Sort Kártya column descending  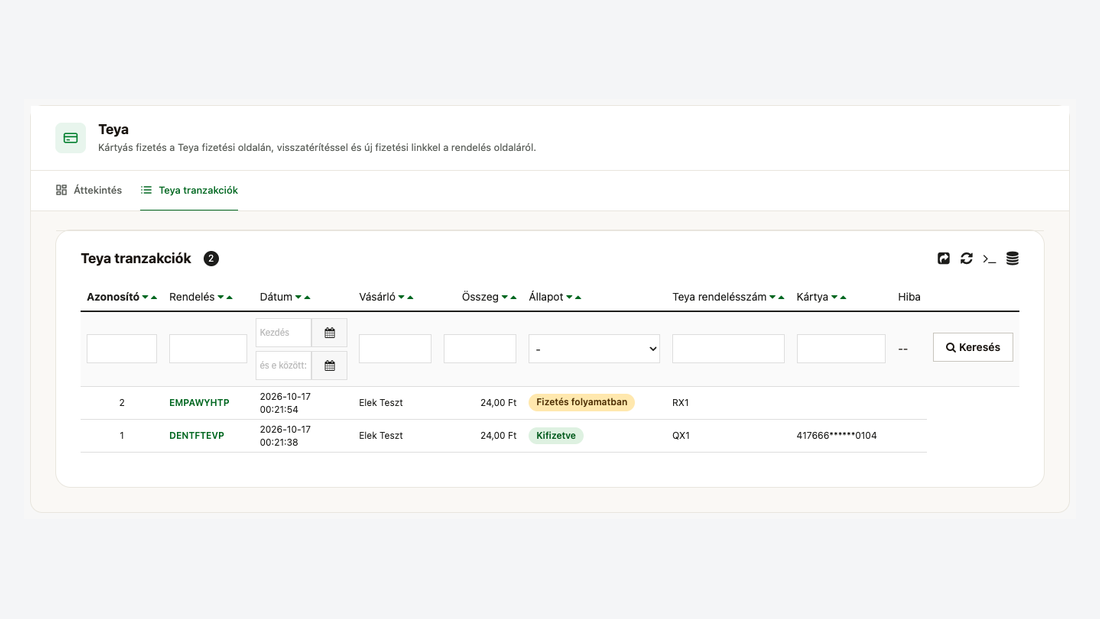pyautogui.click(x=834, y=298)
